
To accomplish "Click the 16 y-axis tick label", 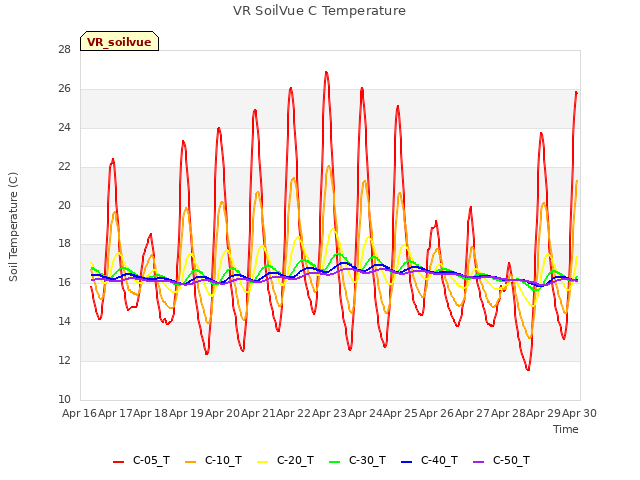I will 64,282.
